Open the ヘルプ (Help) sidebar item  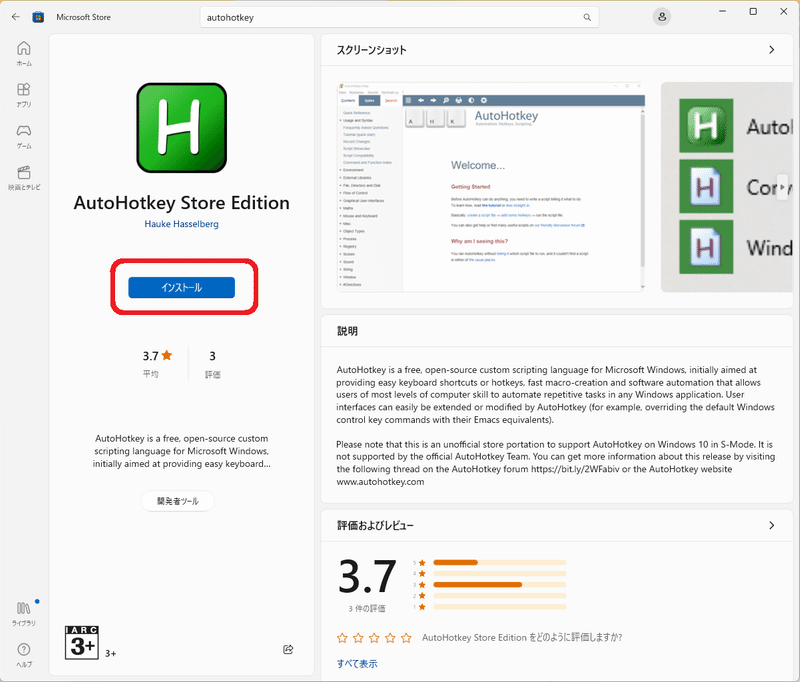tap(24, 655)
